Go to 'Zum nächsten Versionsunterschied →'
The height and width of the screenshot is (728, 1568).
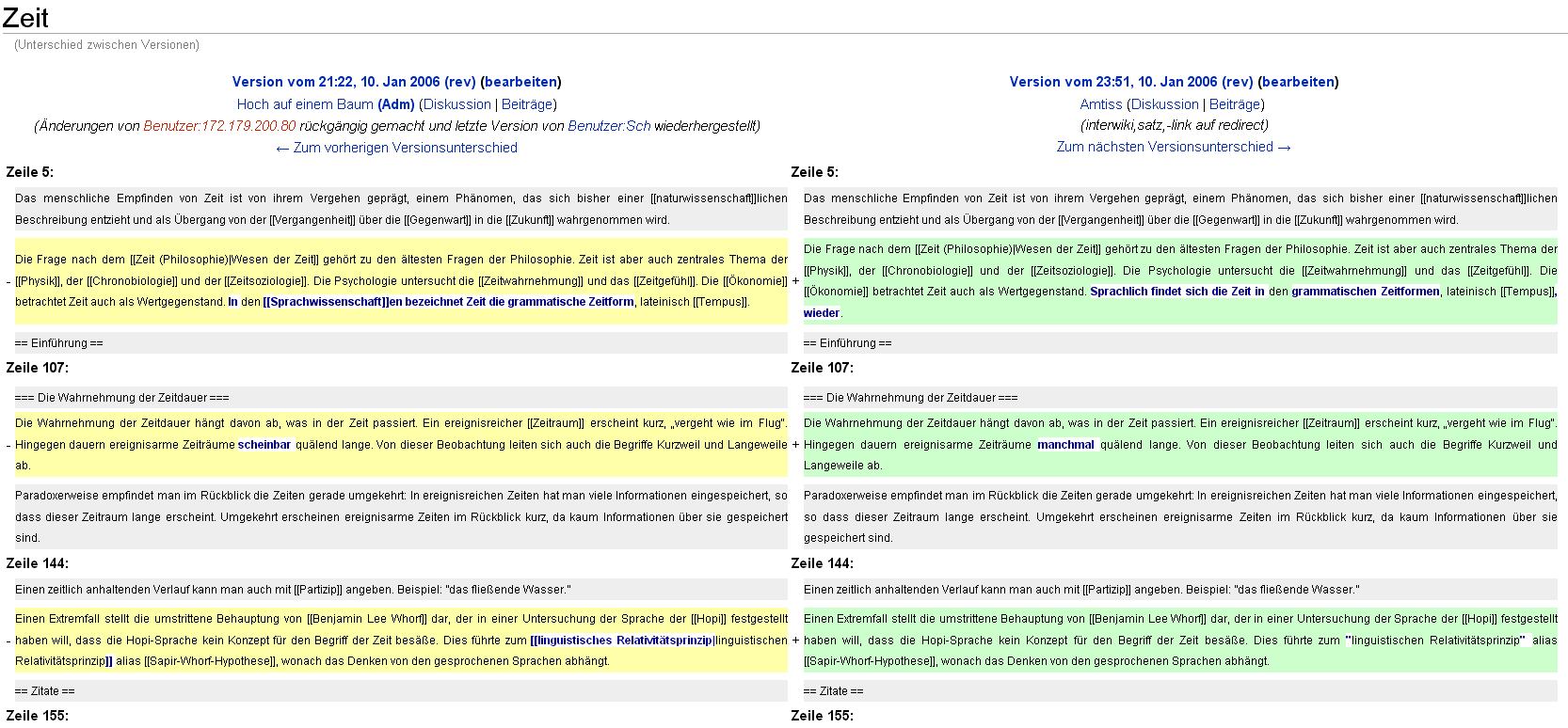(x=1173, y=147)
